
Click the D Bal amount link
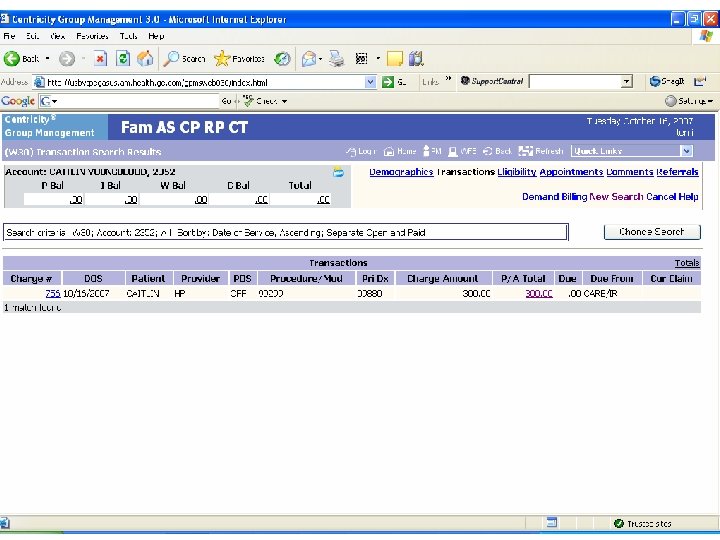coord(261,200)
